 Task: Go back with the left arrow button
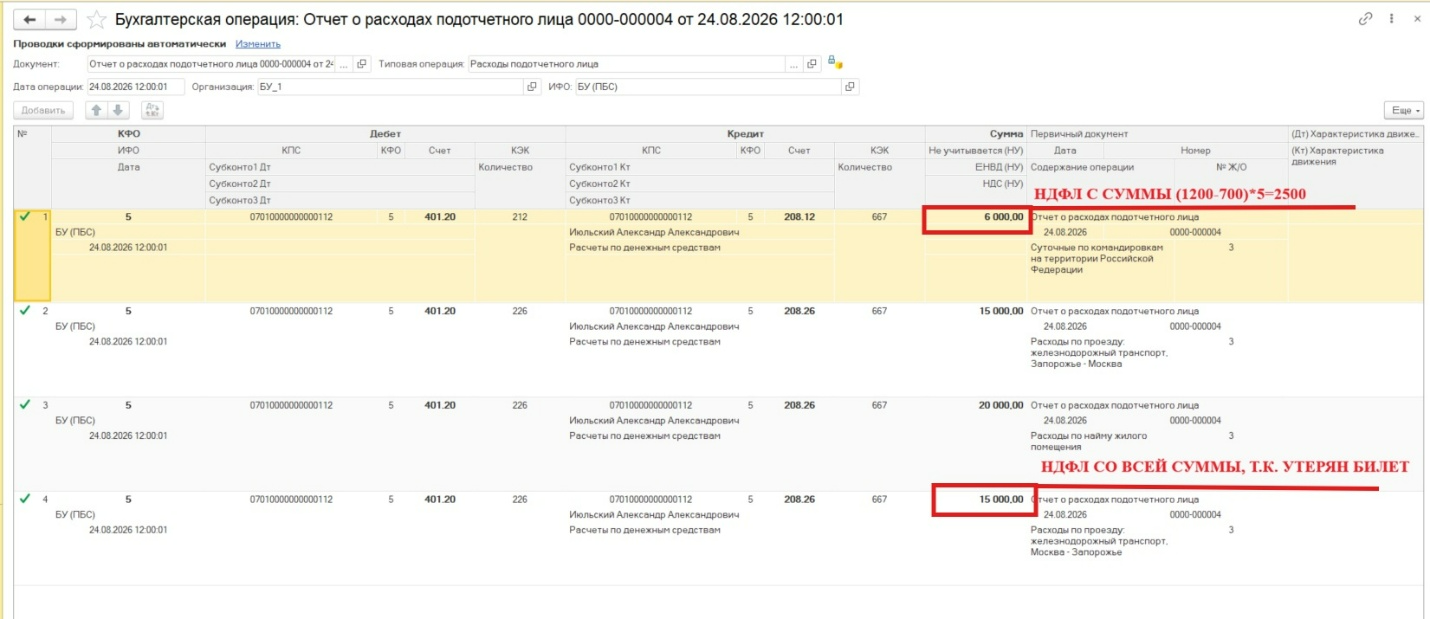pyautogui.click(x=29, y=19)
